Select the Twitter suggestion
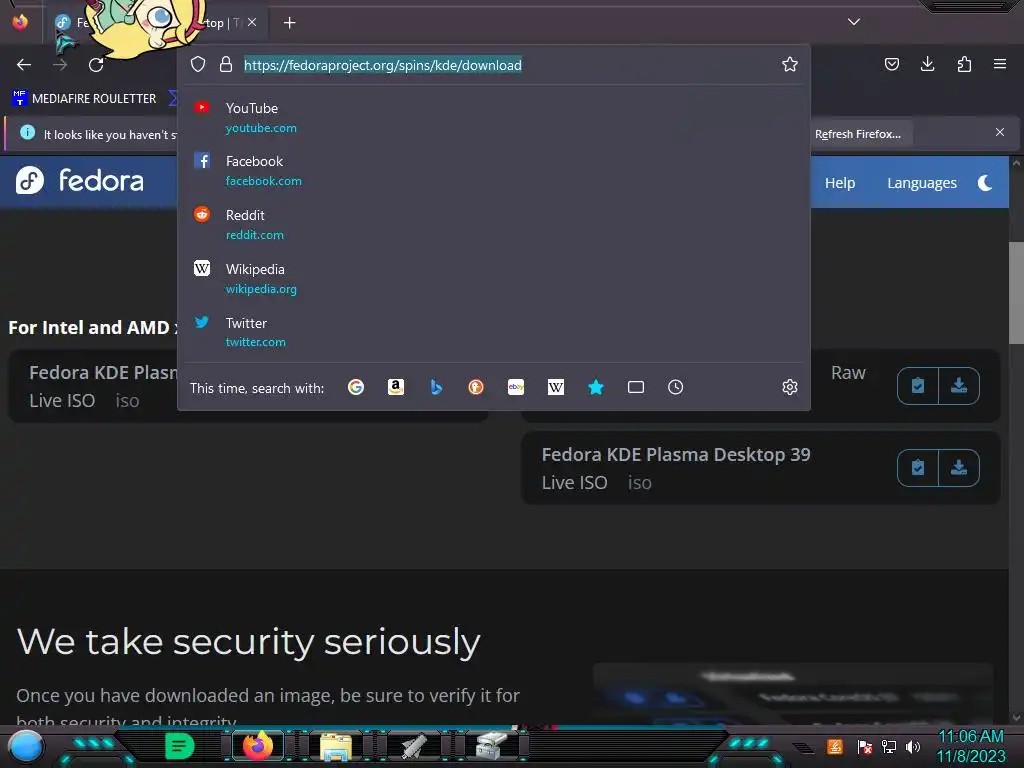 pyautogui.click(x=494, y=332)
